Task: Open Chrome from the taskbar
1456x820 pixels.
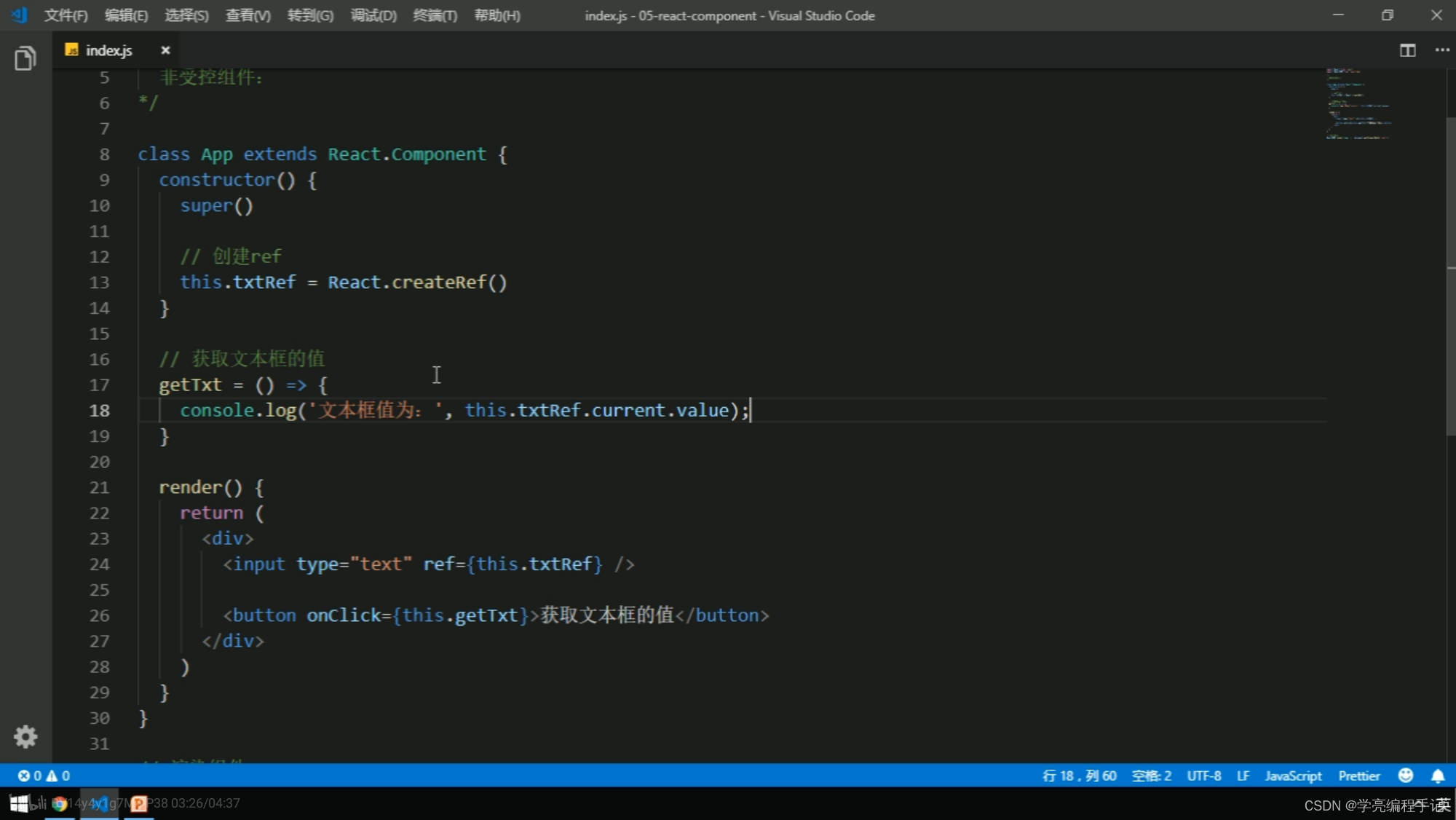Action: tap(60, 803)
